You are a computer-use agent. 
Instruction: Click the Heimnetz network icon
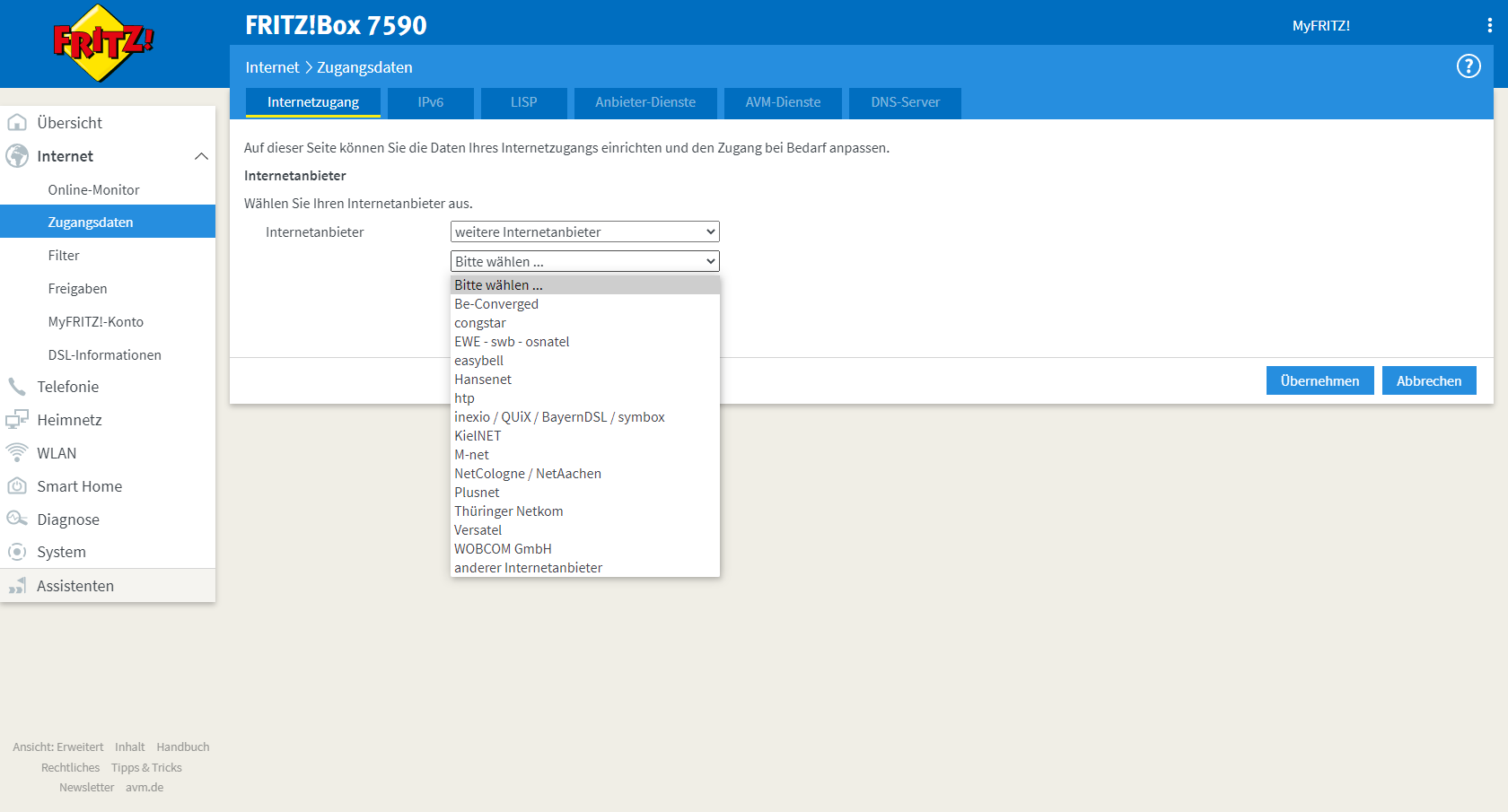[17, 420]
